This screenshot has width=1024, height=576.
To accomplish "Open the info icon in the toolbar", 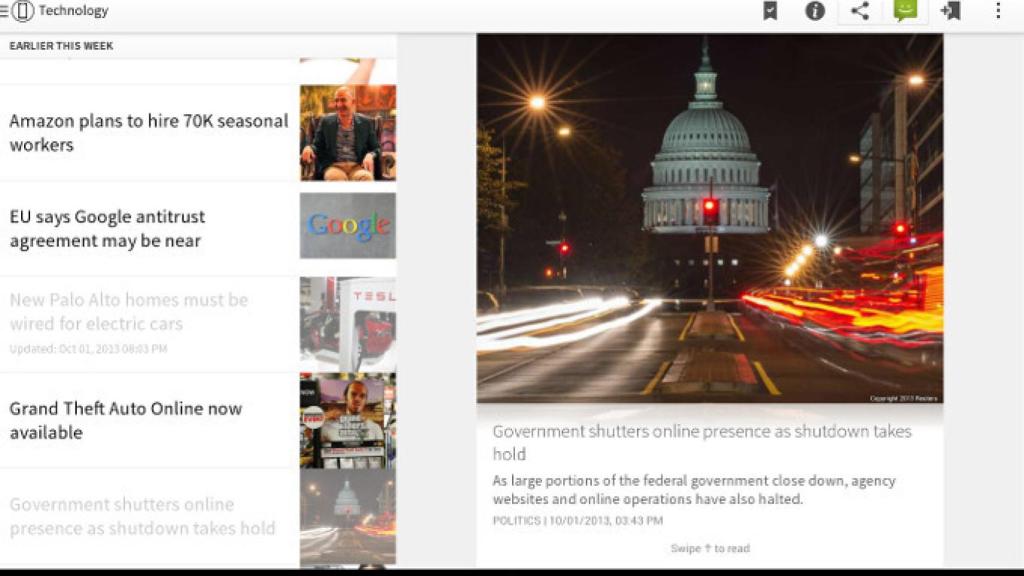I will pyautogui.click(x=815, y=11).
